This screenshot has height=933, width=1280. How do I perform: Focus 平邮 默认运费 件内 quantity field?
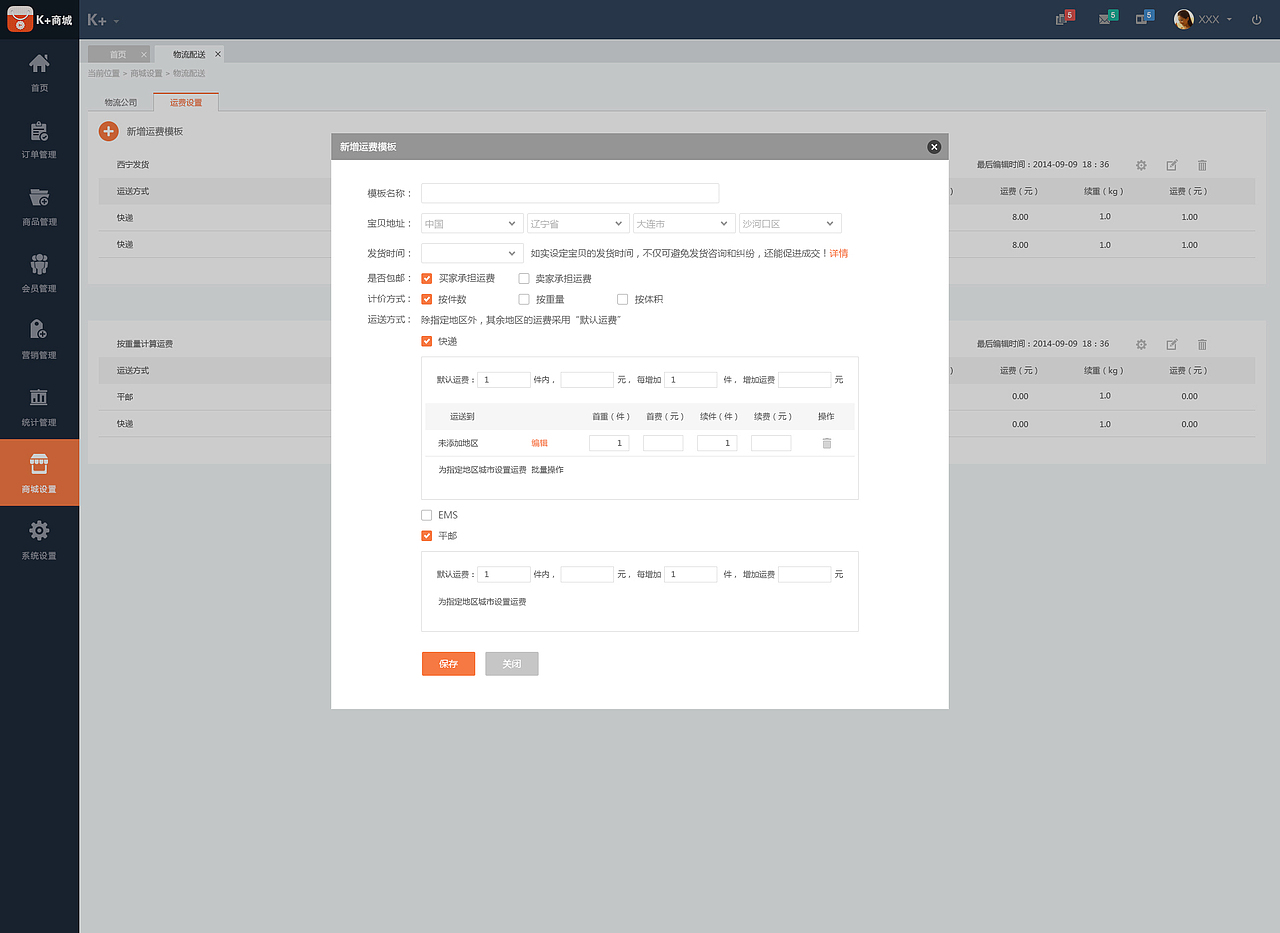[504, 575]
